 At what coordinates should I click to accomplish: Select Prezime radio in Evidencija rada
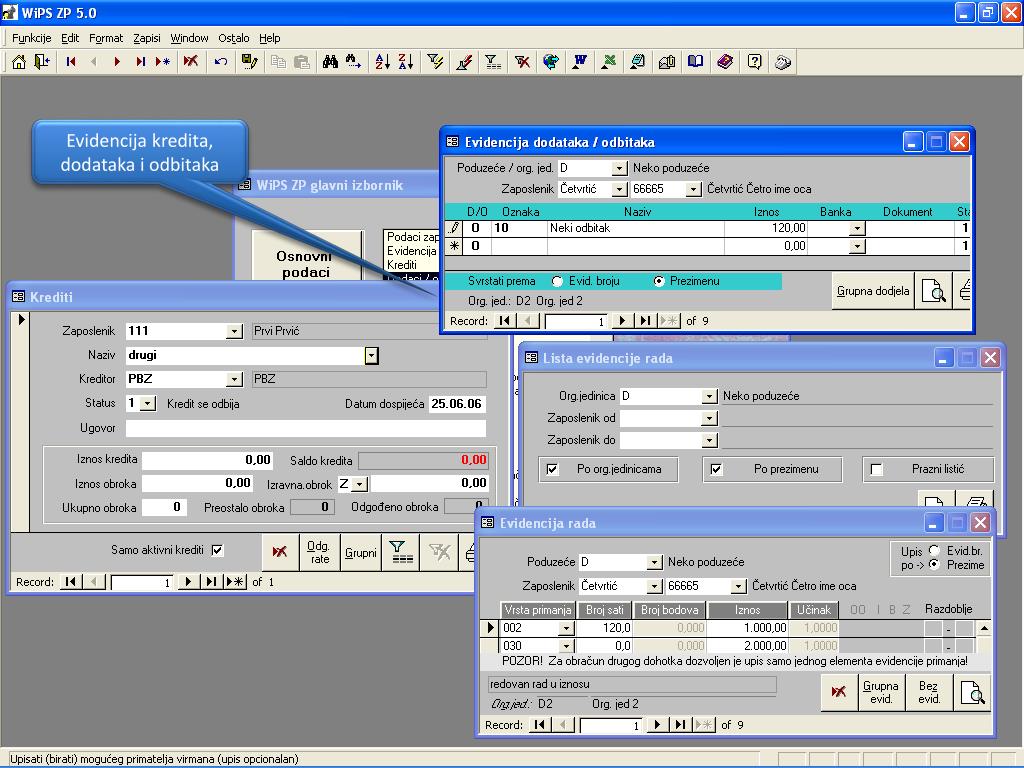[935, 564]
